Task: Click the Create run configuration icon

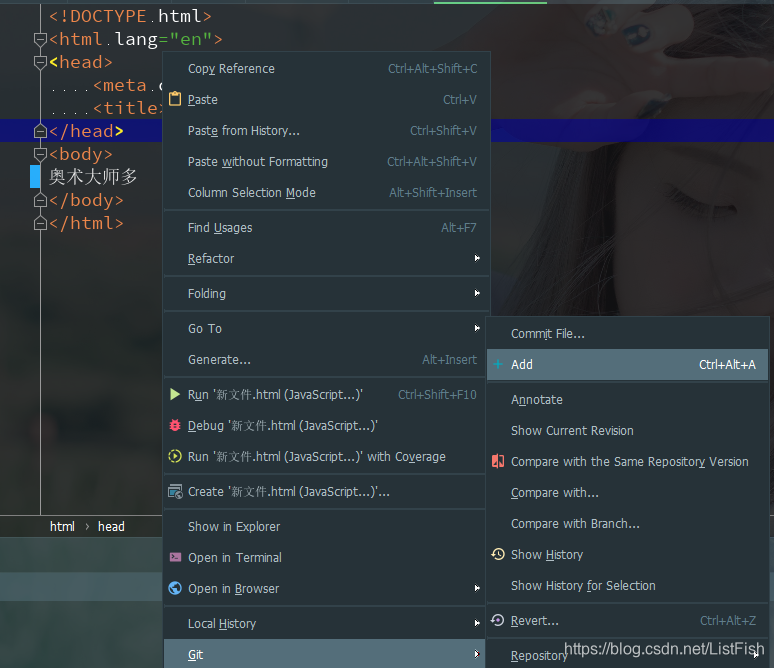Action: pos(175,491)
